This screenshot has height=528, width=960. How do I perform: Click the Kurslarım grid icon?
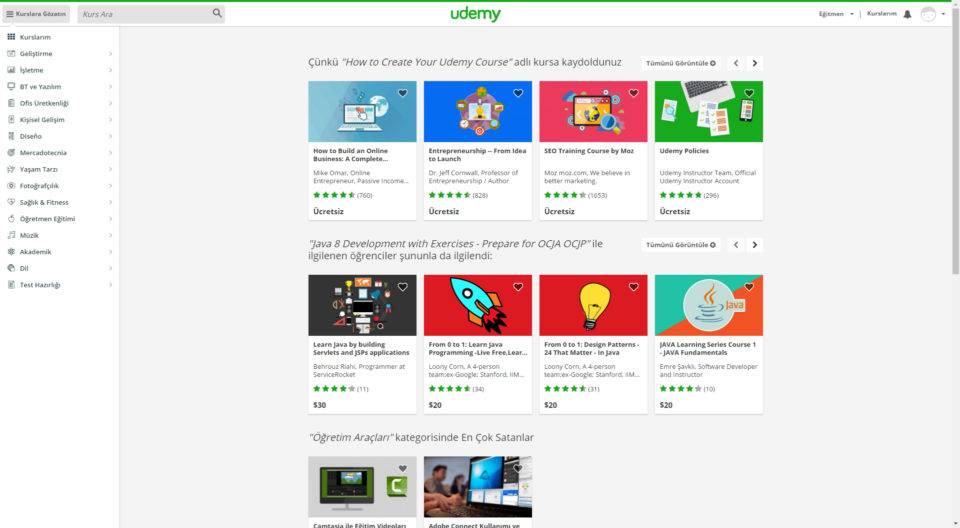pyautogui.click(x=11, y=37)
